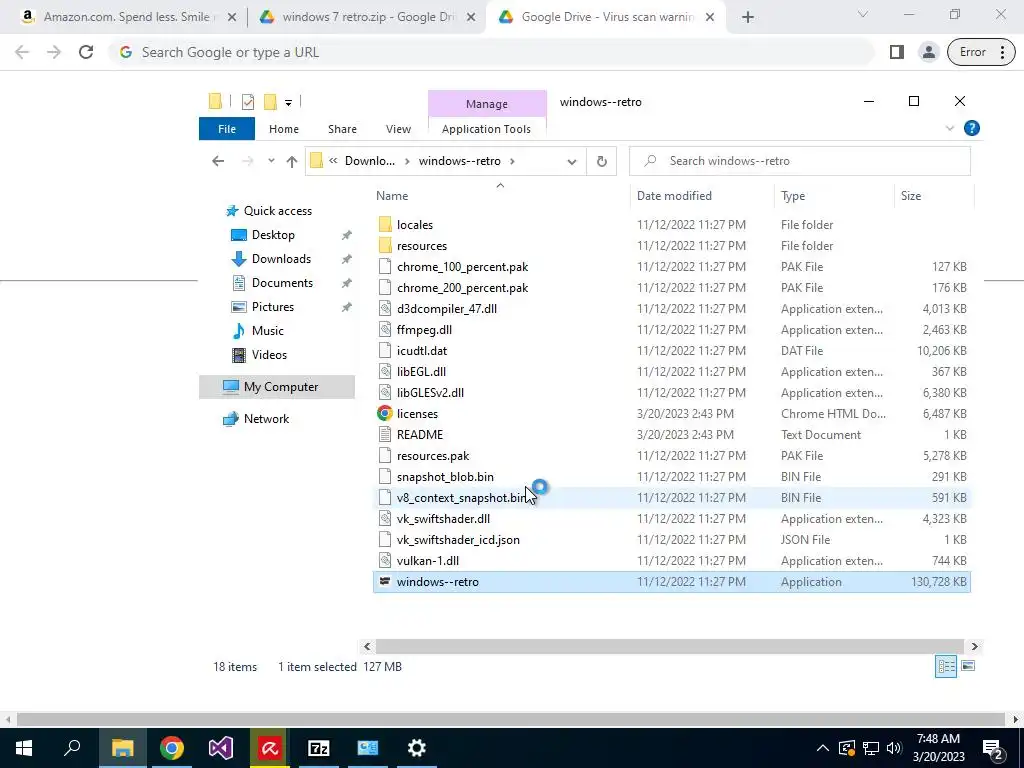Click the volume speaker tray icon

(894, 748)
